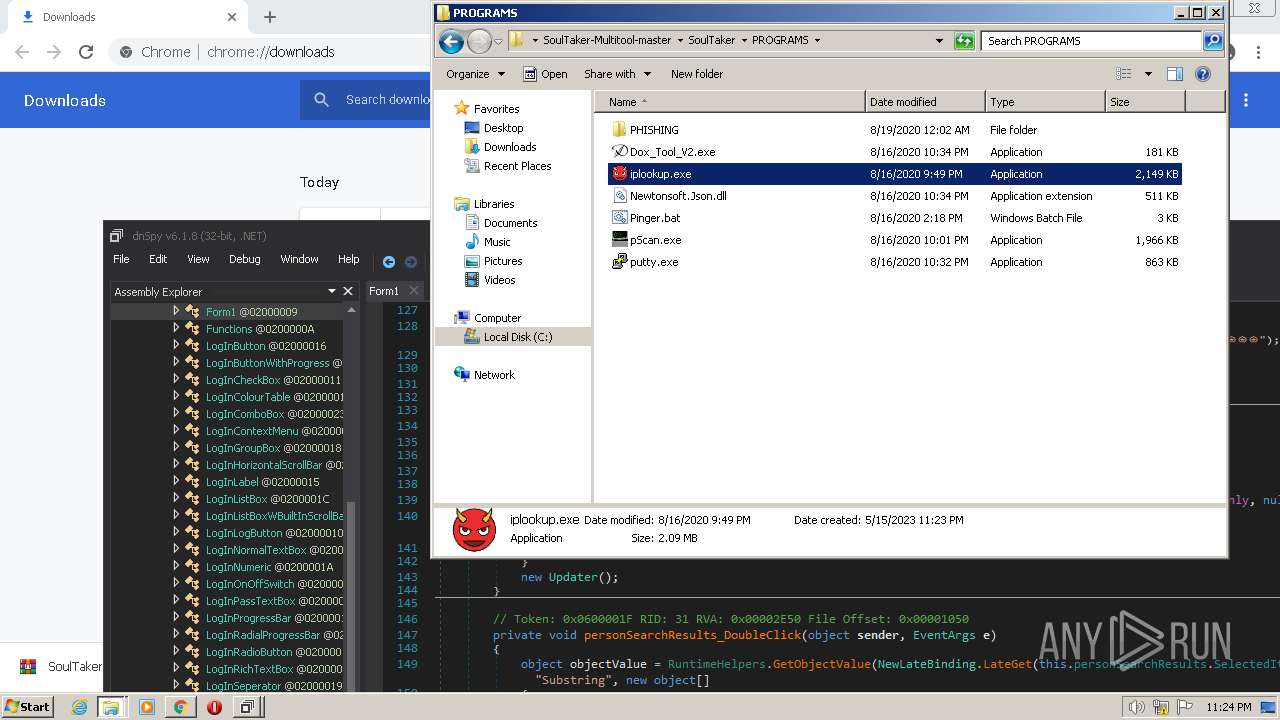This screenshot has height=720, width=1280.
Task: Open recent pages dropdown beside the Forward arrow
Action: pyautogui.click(x=498, y=41)
